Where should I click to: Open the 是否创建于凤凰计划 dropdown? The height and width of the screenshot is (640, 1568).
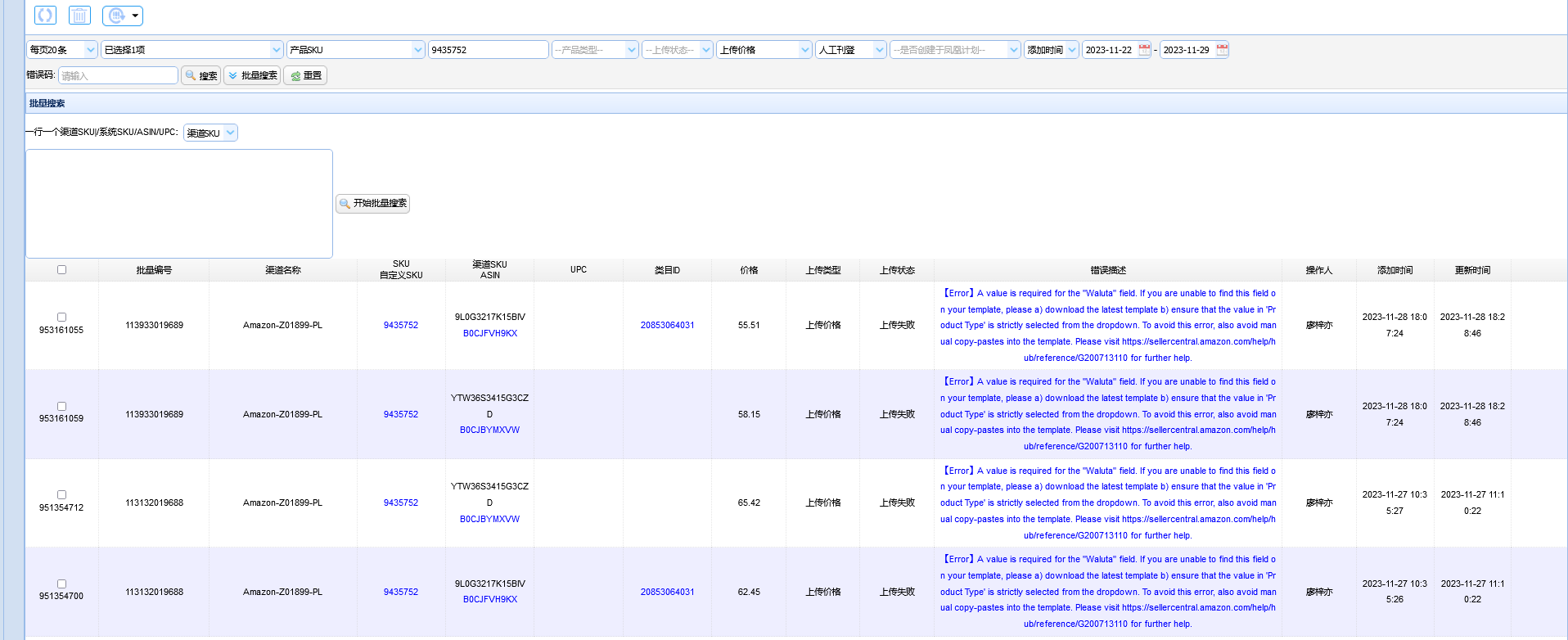pos(956,50)
